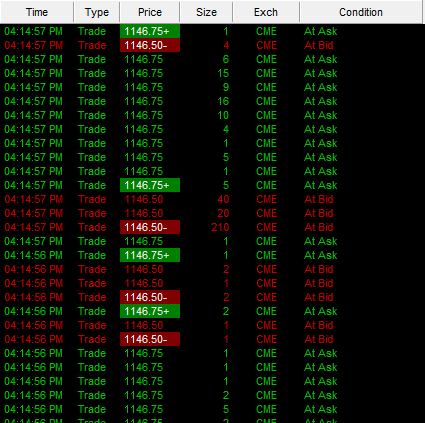Click the At Ask condition in the topmost row

coord(321,31)
